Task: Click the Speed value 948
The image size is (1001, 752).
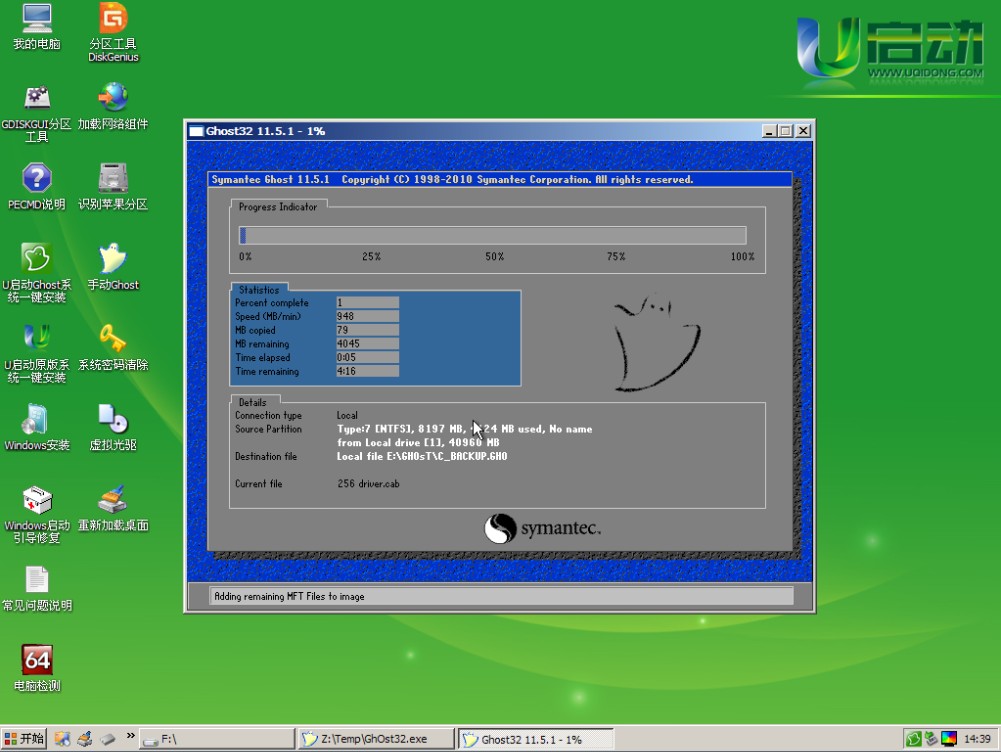Action: click(367, 316)
